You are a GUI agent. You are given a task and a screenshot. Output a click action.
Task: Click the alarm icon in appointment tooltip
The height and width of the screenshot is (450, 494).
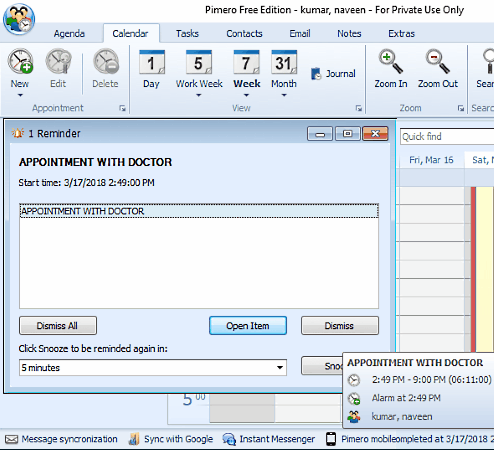(x=354, y=398)
